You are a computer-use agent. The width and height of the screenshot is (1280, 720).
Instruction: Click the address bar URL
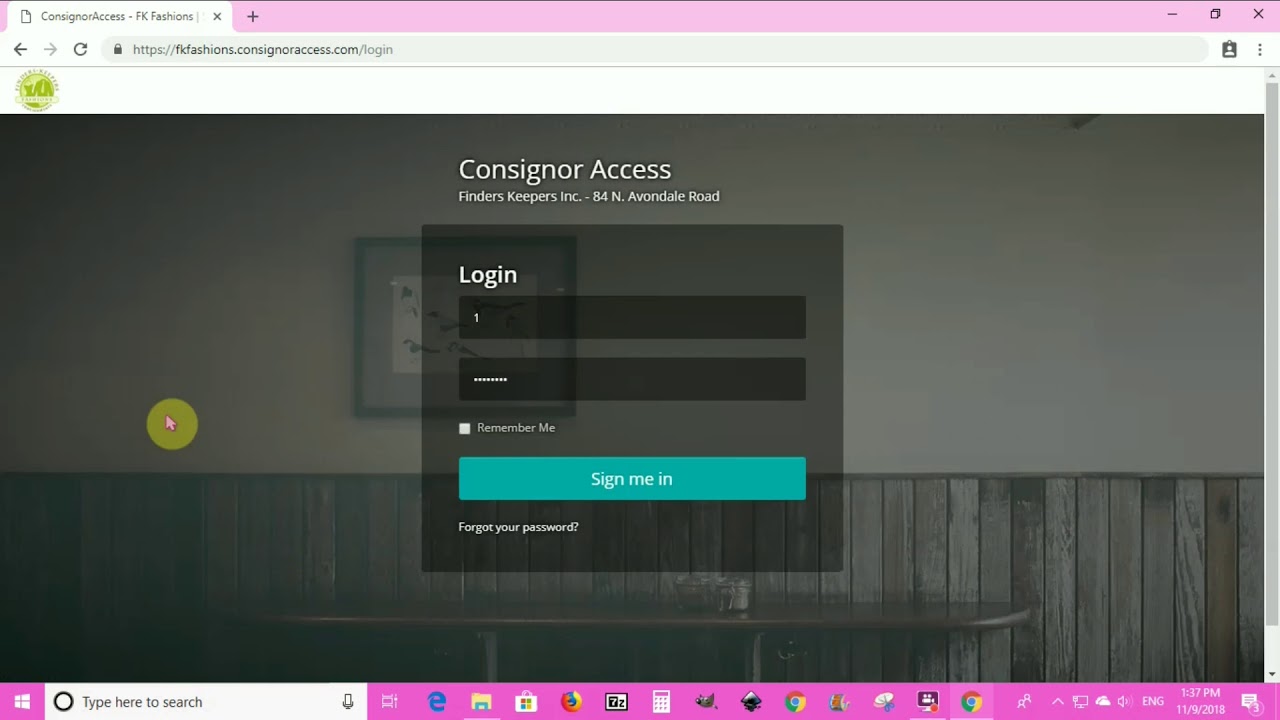click(262, 49)
